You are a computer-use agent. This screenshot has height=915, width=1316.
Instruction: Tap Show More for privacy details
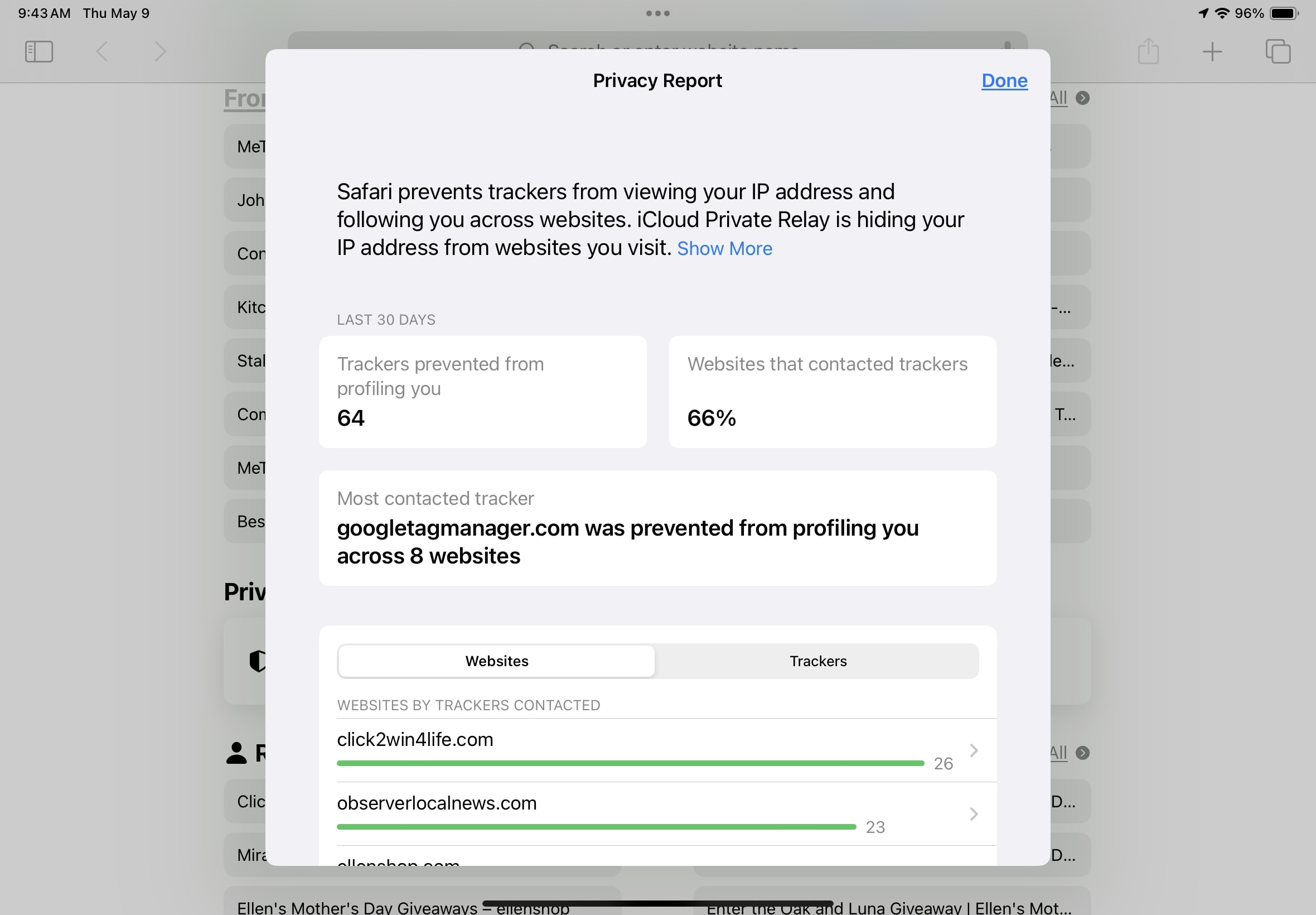[x=725, y=247]
